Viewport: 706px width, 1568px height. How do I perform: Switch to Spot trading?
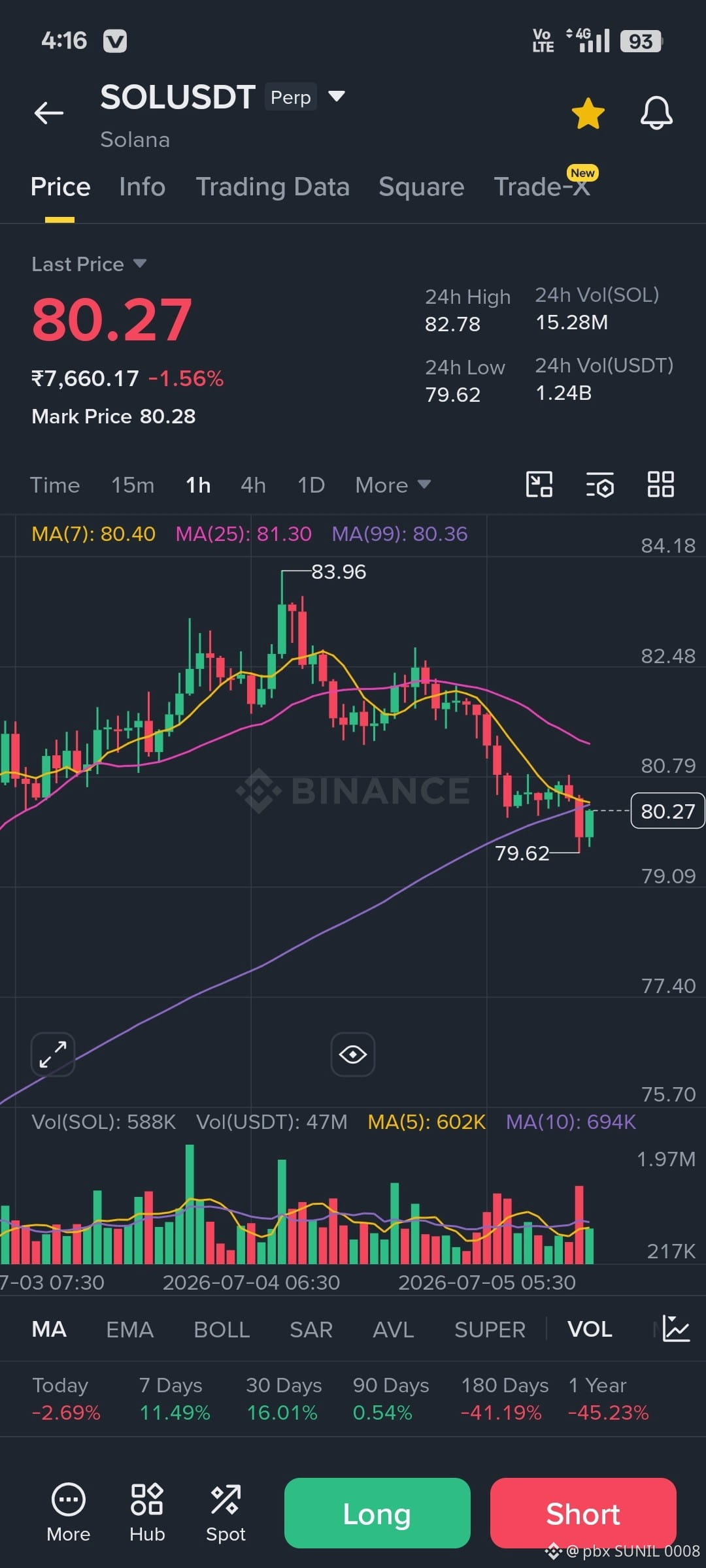coord(226,1513)
